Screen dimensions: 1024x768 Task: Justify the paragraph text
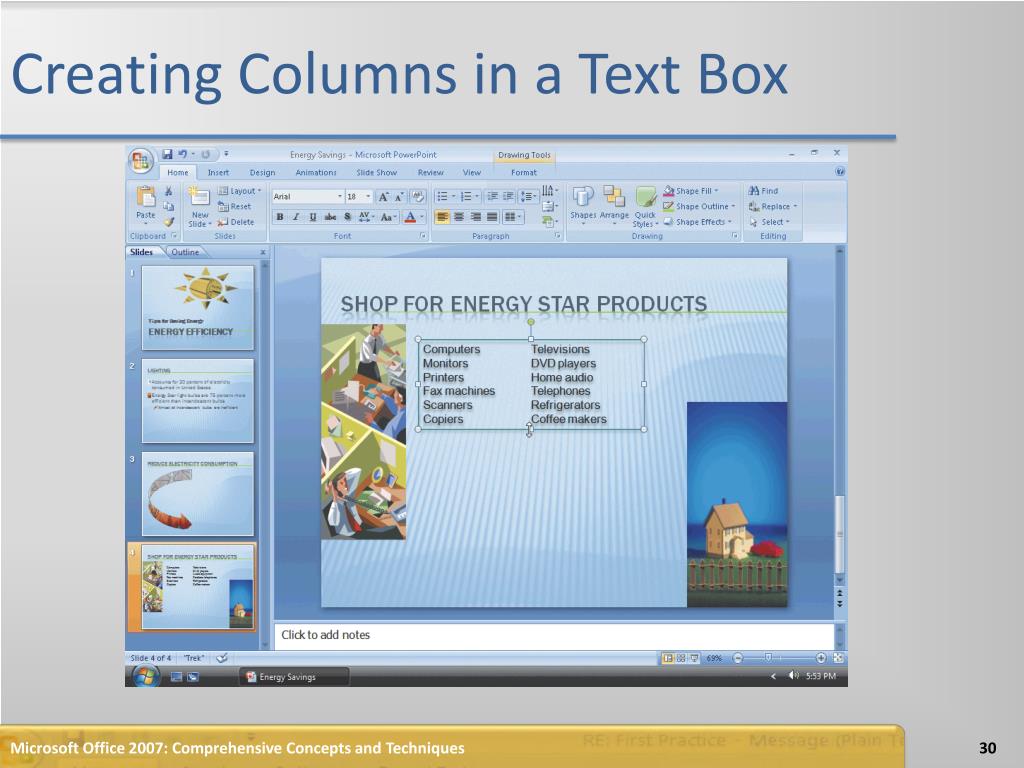492,217
